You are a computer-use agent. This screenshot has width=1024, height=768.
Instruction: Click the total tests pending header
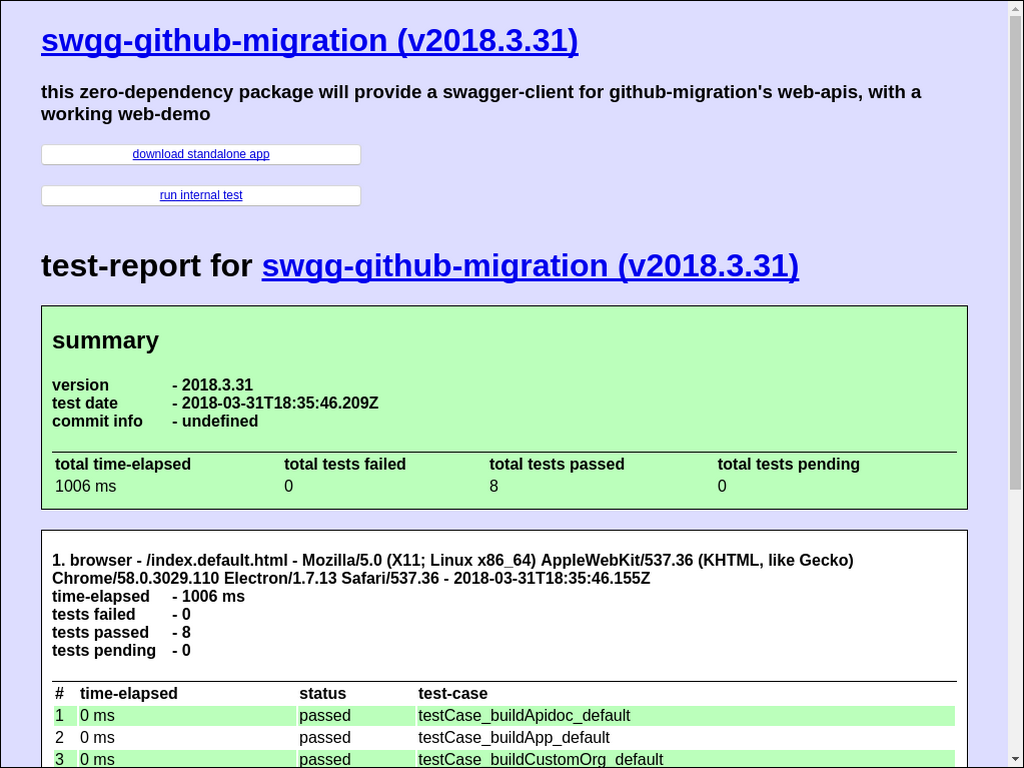click(789, 464)
